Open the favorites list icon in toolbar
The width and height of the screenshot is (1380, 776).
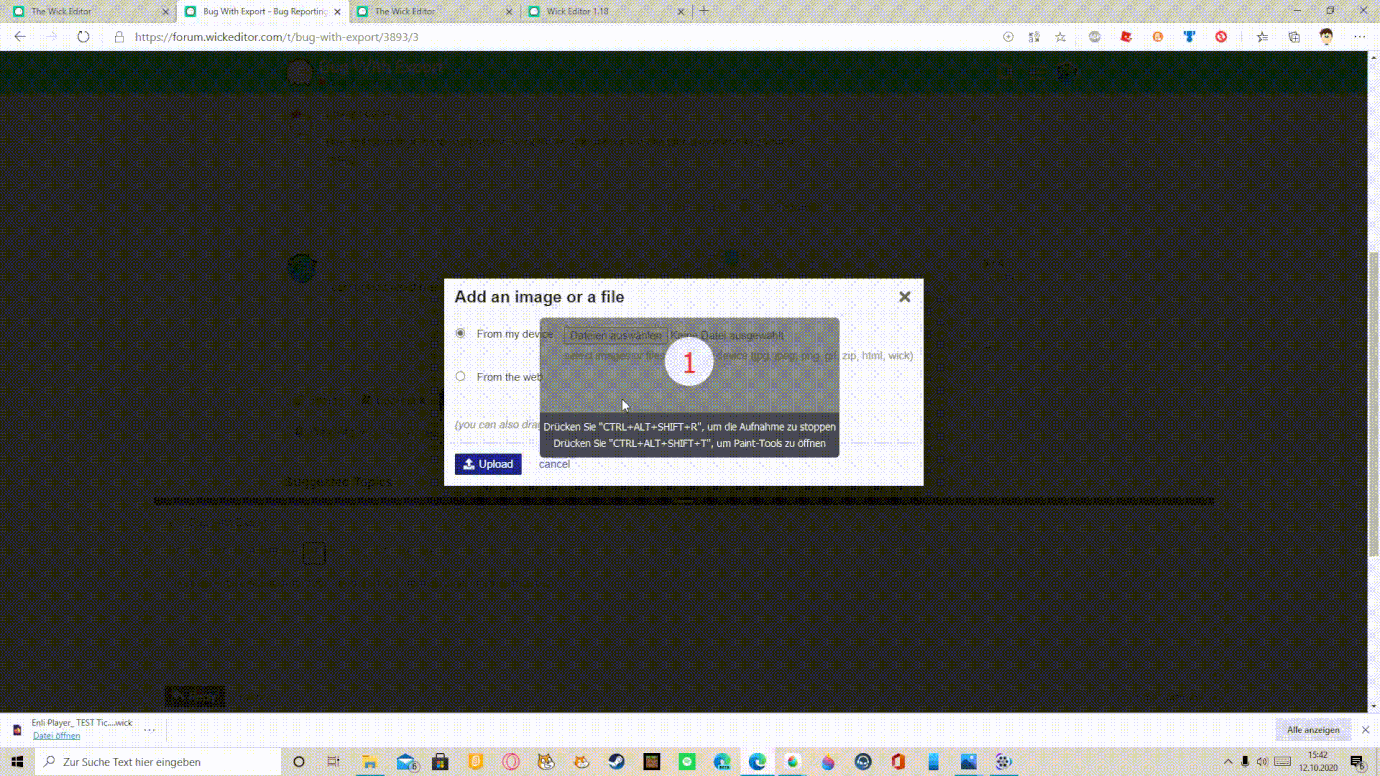pos(1262,37)
